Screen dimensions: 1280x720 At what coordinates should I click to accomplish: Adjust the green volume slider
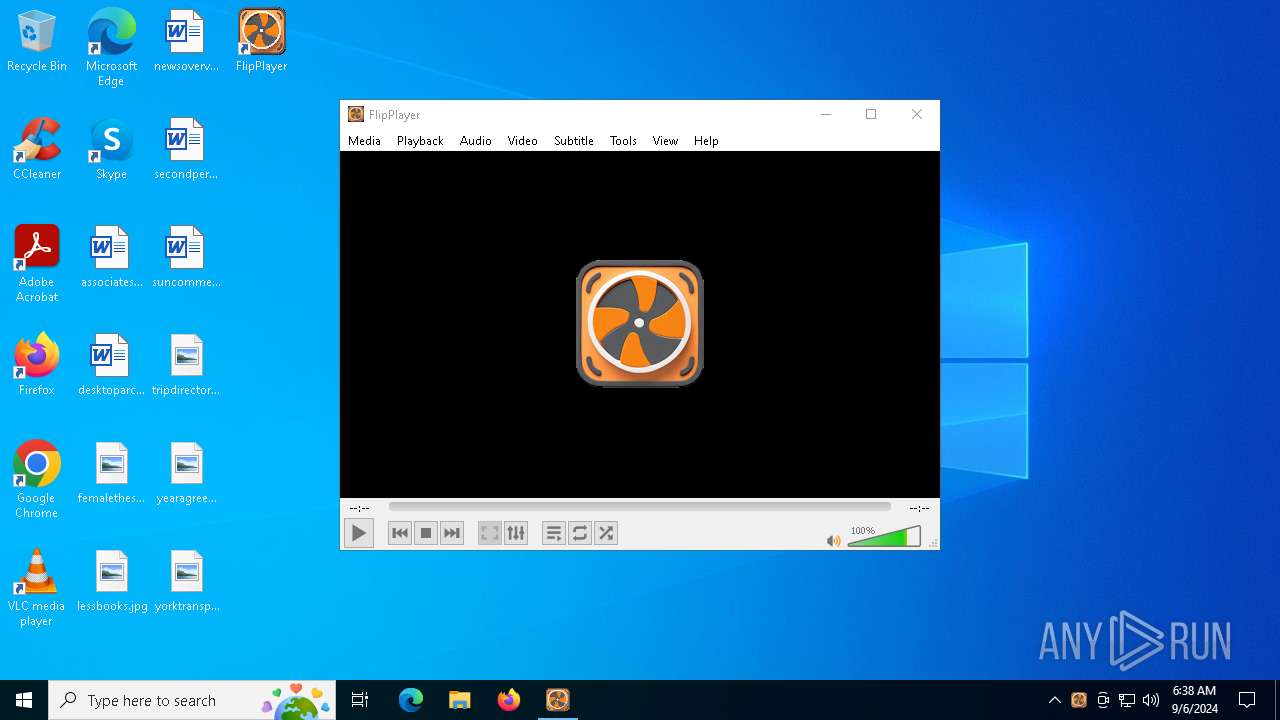tap(884, 537)
